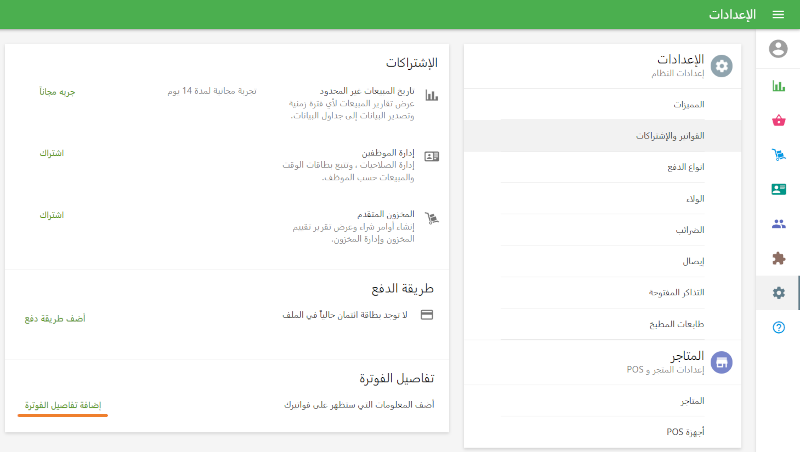Click اشتراك for advanced inventory

pyautogui.click(x=52, y=215)
